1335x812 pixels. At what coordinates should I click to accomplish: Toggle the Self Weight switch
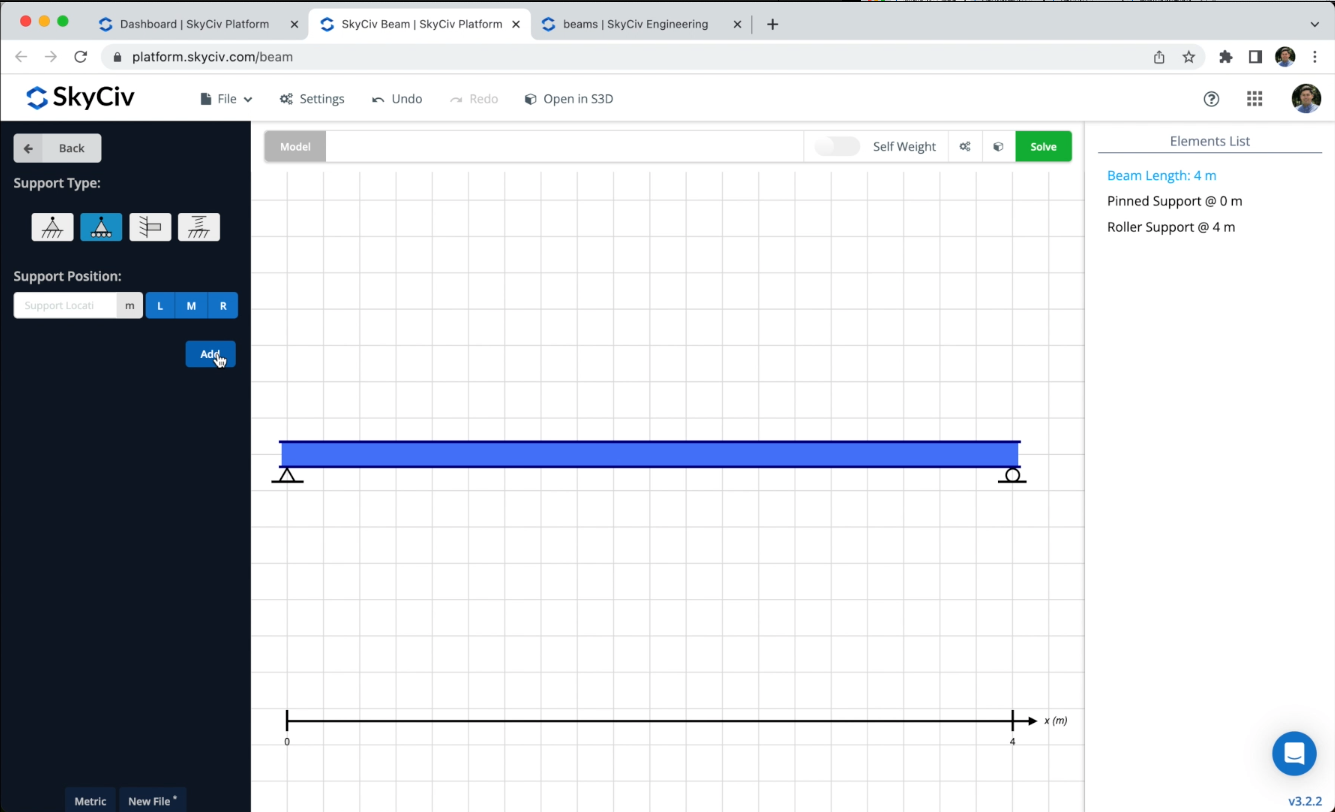(x=836, y=147)
